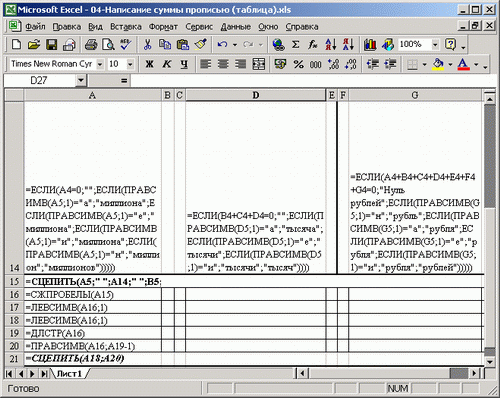Sort ascending A-Z icon
Screen dimensions: 500x398
click(x=331, y=44)
